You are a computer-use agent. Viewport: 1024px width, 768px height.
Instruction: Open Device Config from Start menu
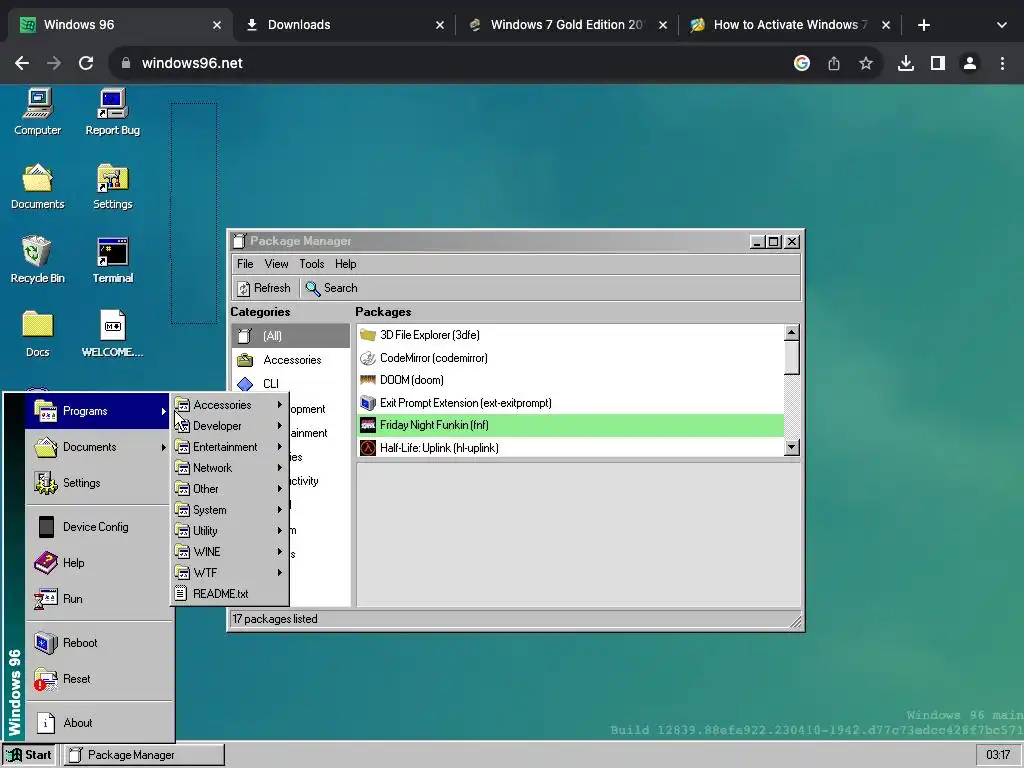pos(99,527)
